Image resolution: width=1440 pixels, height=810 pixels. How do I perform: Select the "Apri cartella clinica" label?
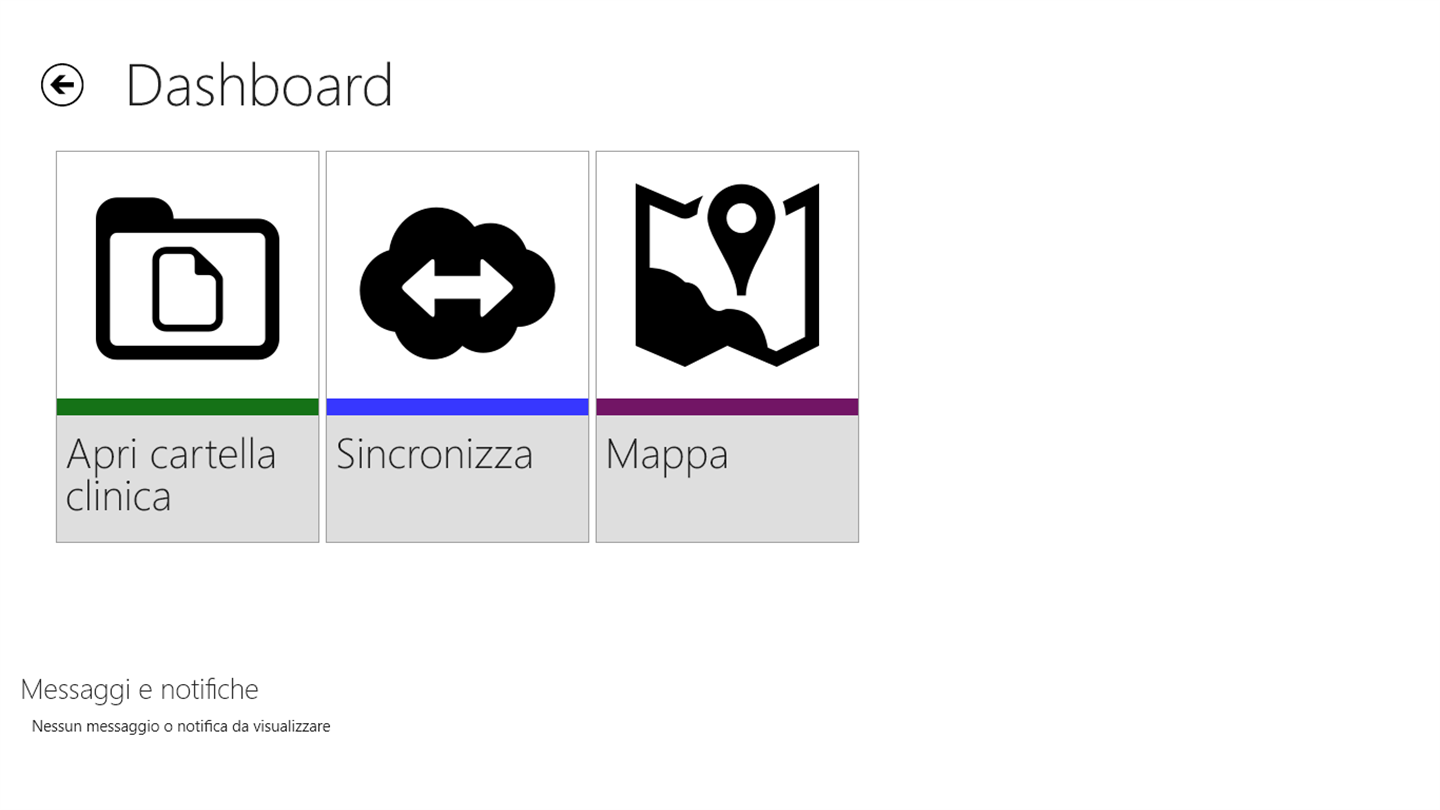click(171, 475)
